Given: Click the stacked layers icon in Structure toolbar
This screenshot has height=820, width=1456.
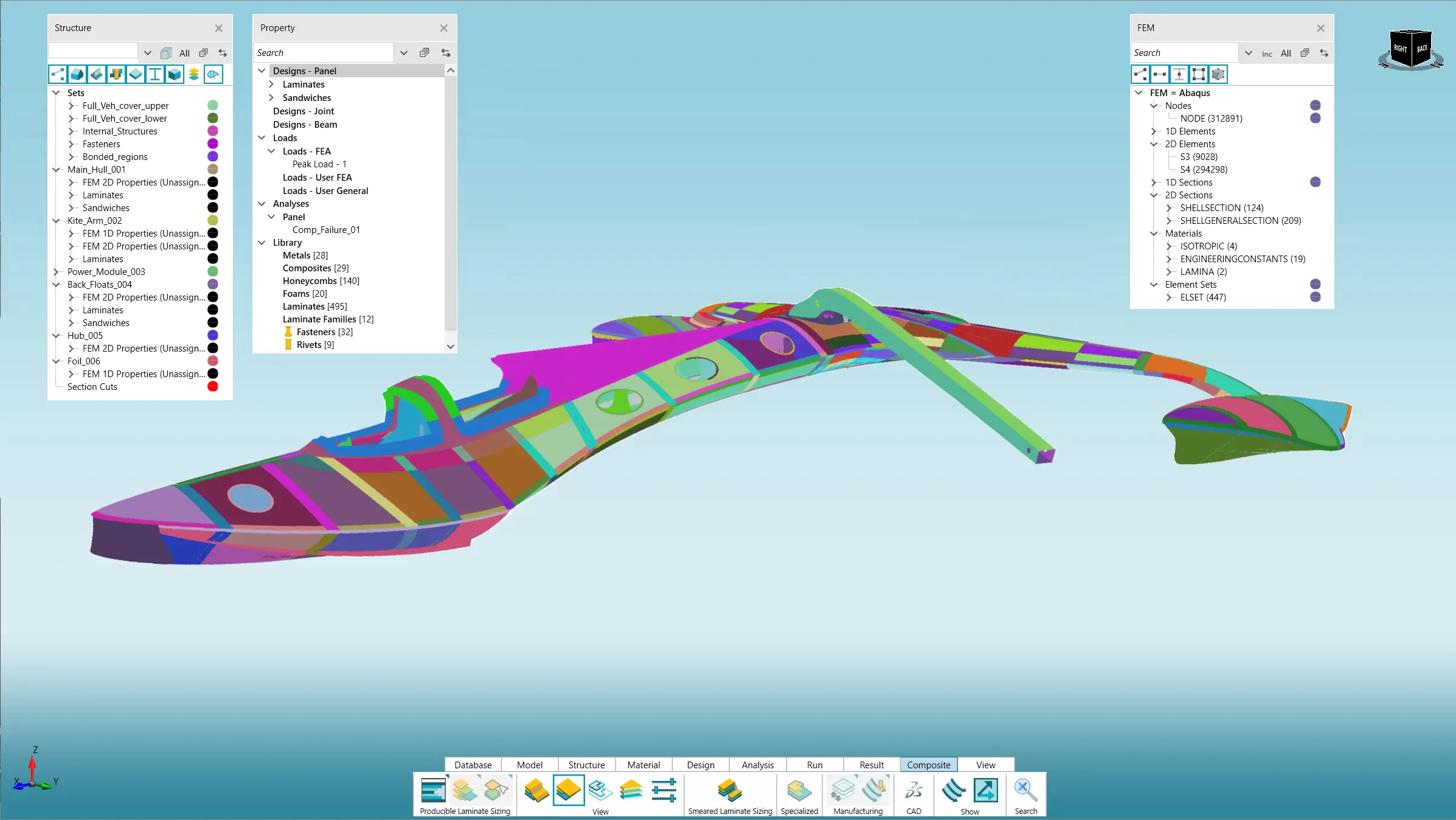Looking at the screenshot, I should 194,74.
